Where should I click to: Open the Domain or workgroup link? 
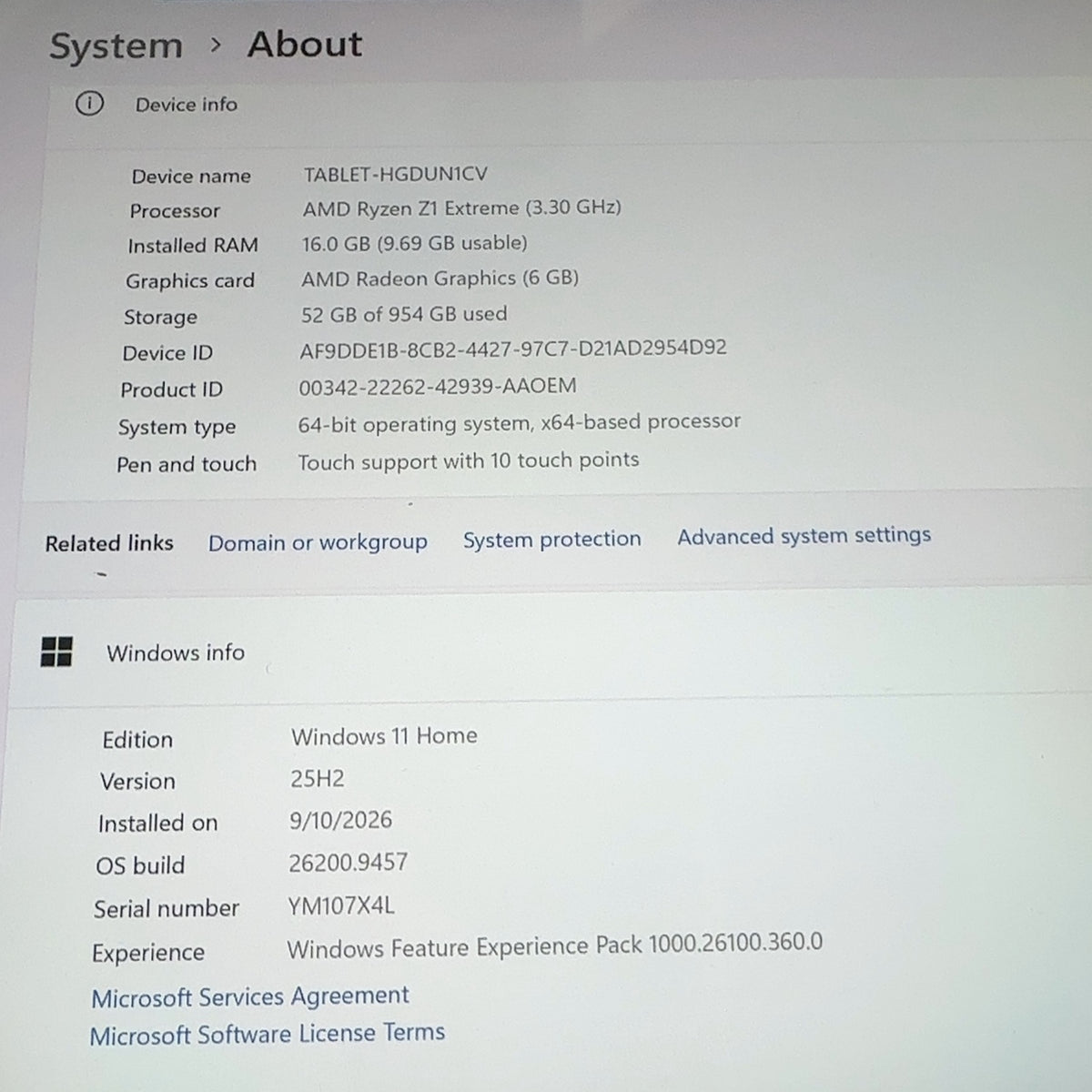click(318, 542)
